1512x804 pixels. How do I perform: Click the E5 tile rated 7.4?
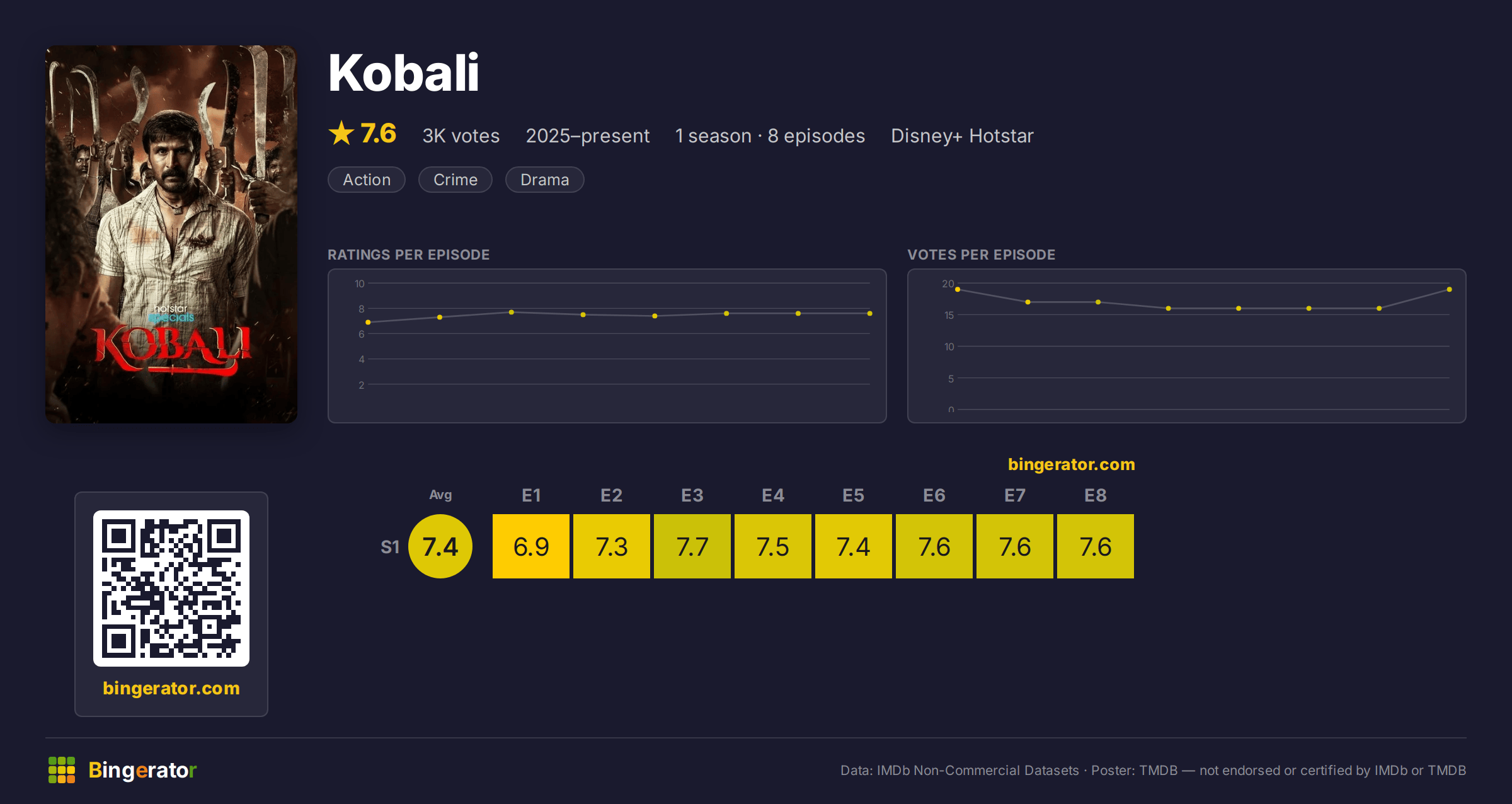(854, 546)
